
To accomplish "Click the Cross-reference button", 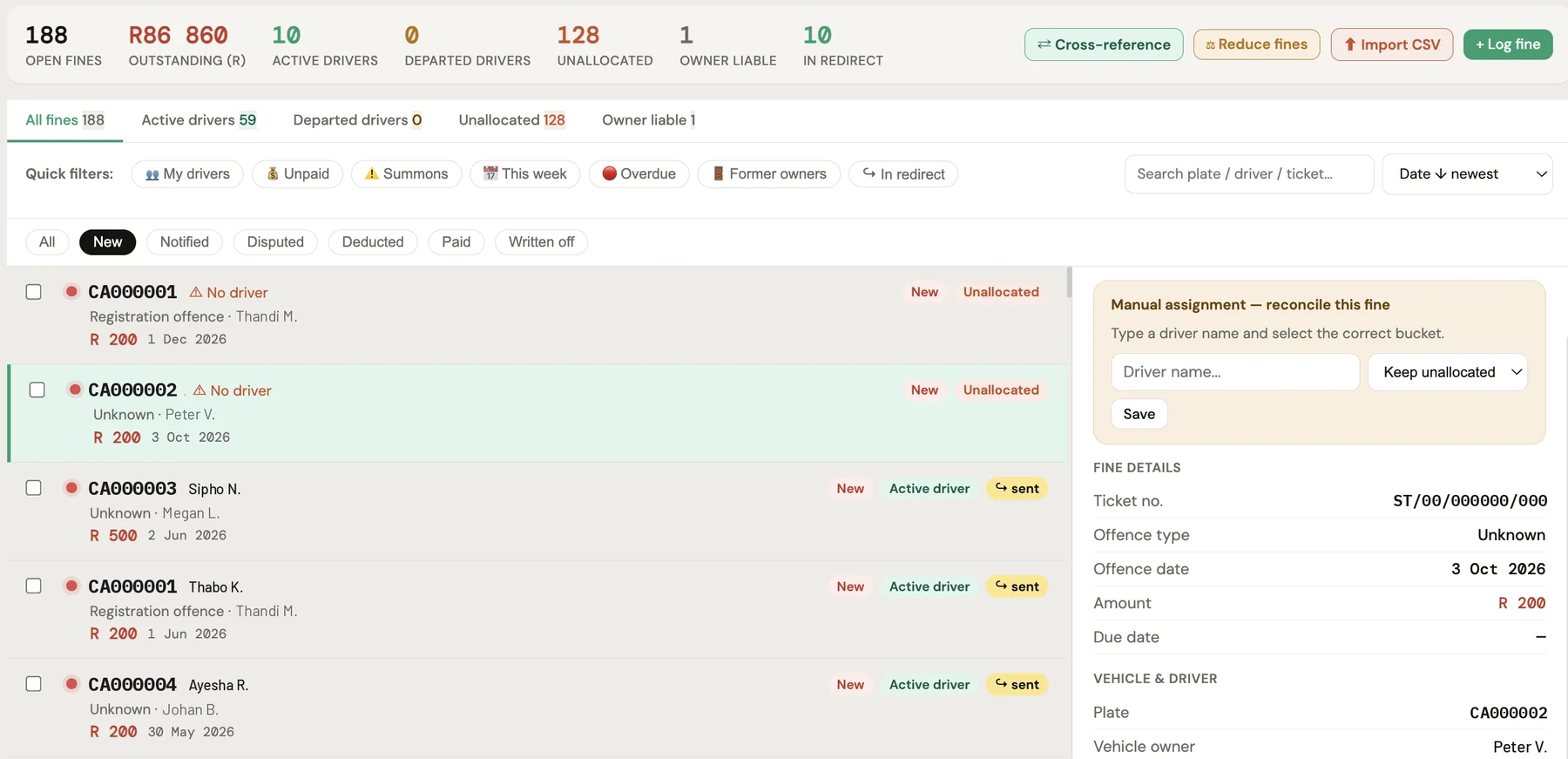I will point(1104,44).
